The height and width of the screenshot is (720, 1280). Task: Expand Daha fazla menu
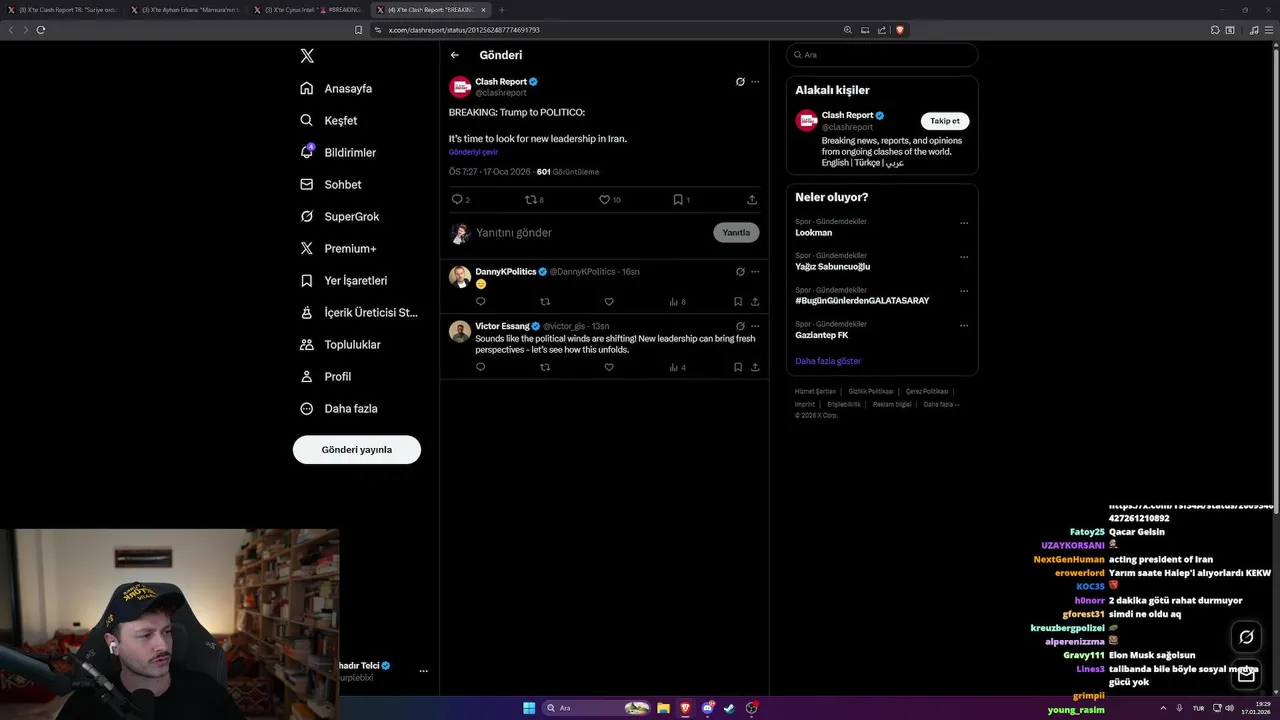click(x=338, y=408)
